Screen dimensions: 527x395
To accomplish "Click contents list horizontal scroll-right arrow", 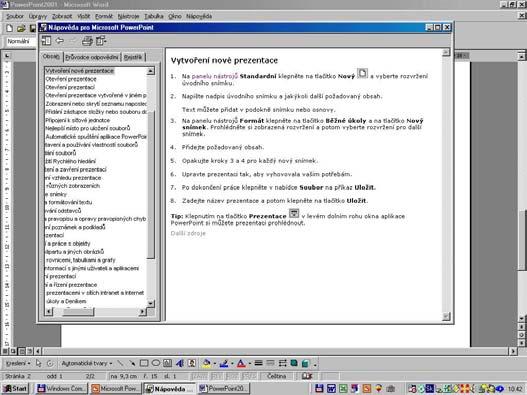I will [x=143, y=312].
